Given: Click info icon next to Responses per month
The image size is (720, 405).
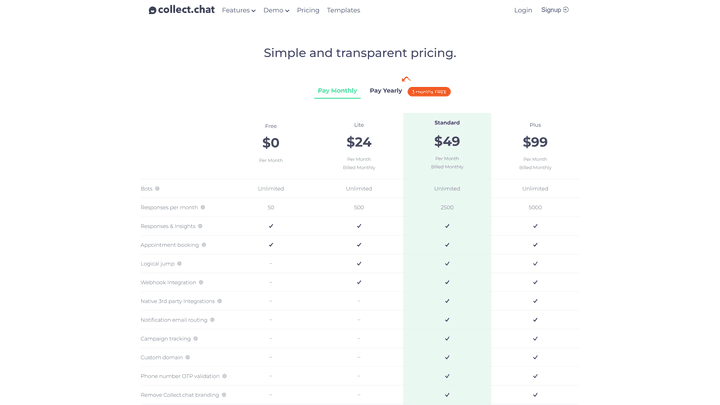Looking at the screenshot, I should click(203, 207).
